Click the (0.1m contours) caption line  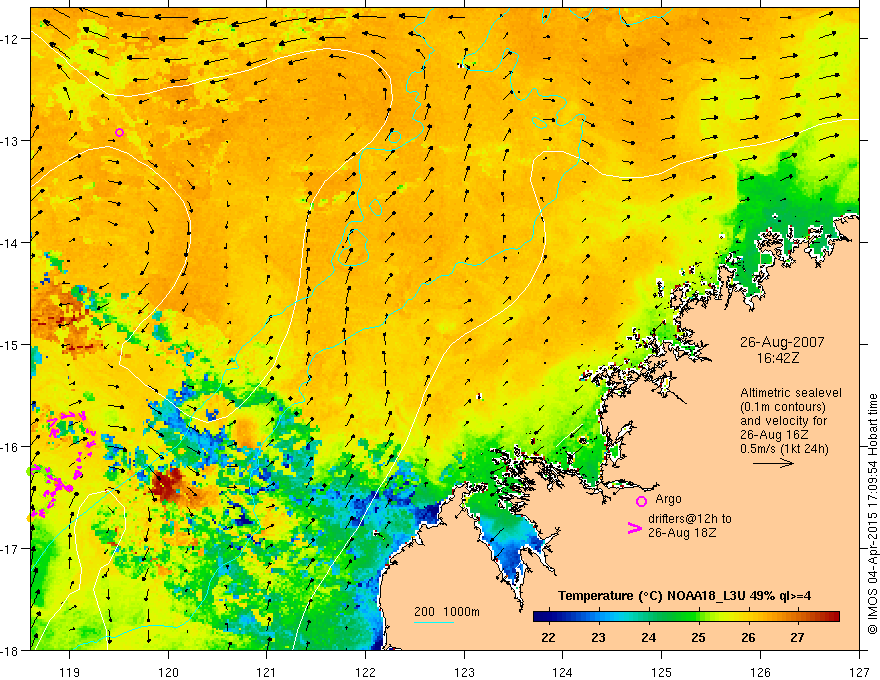click(782, 407)
